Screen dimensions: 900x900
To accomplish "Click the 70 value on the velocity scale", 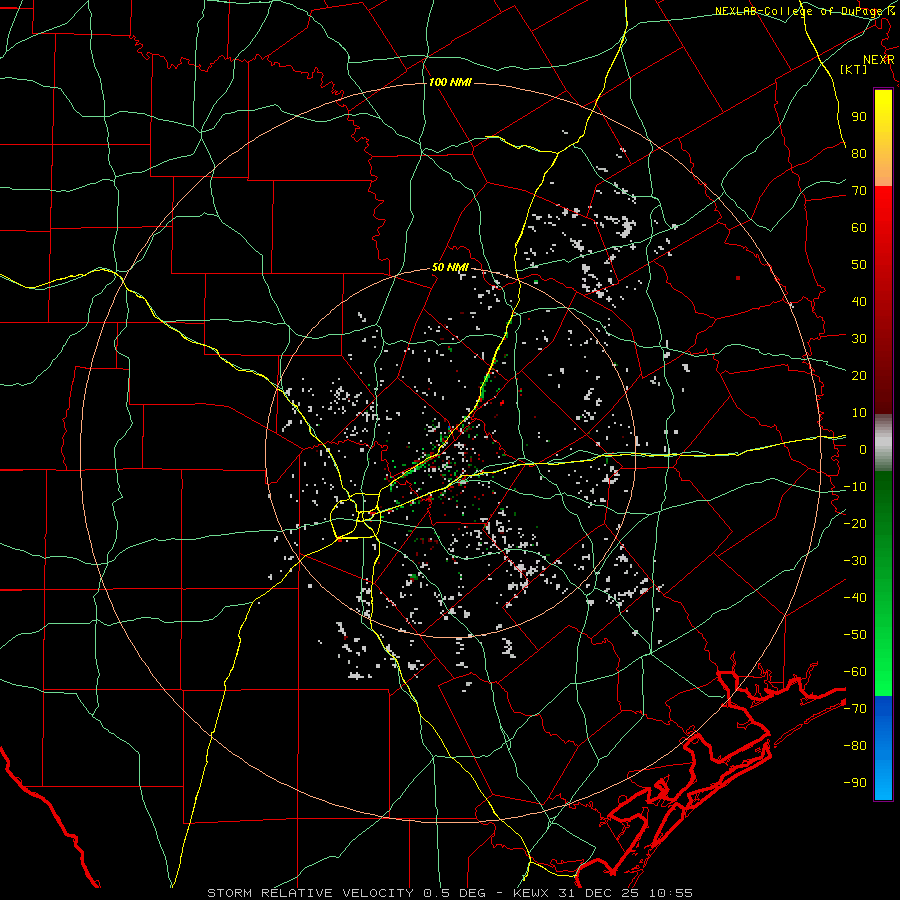I will click(859, 191).
